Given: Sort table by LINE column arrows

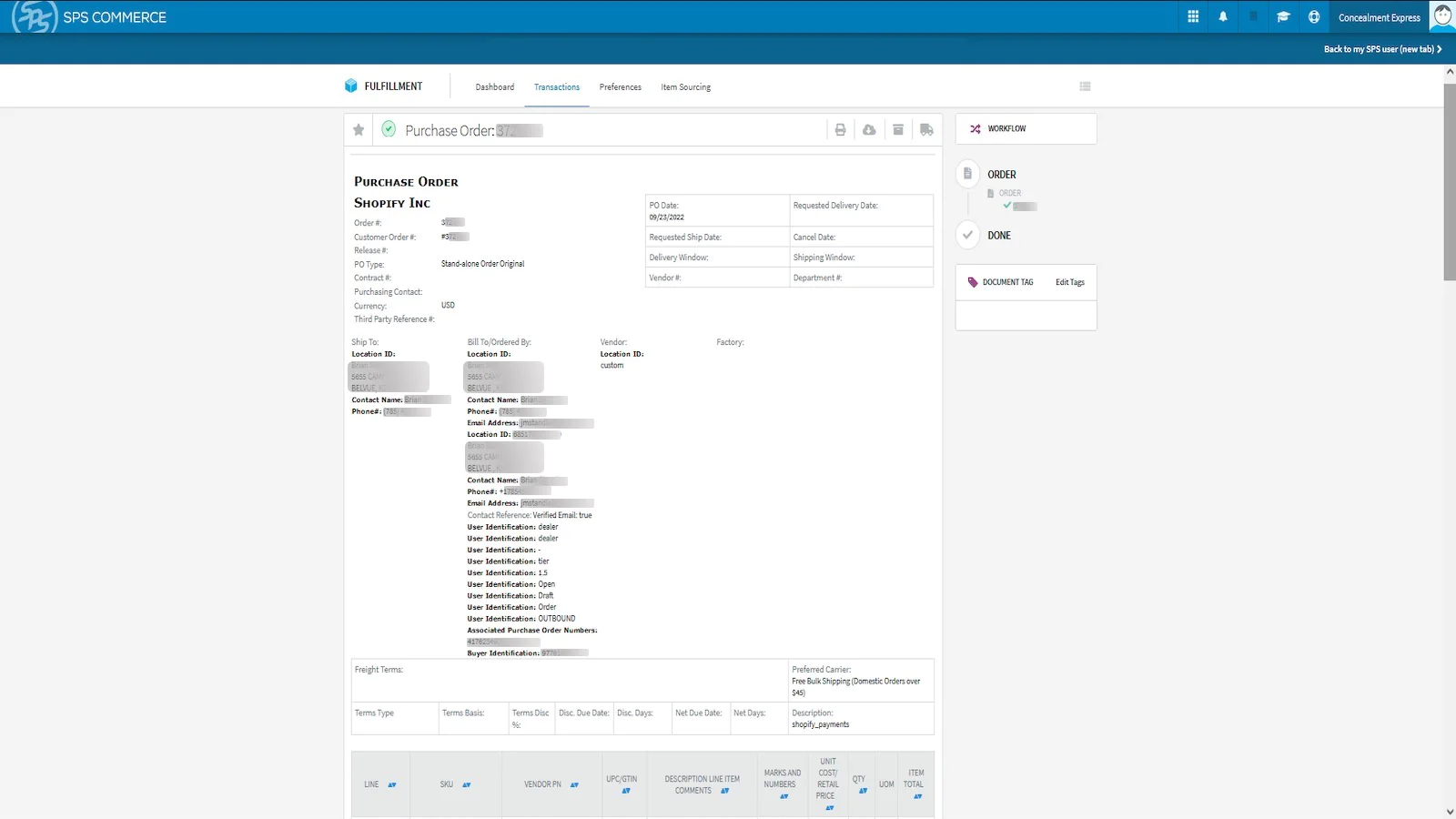Looking at the screenshot, I should (392, 784).
